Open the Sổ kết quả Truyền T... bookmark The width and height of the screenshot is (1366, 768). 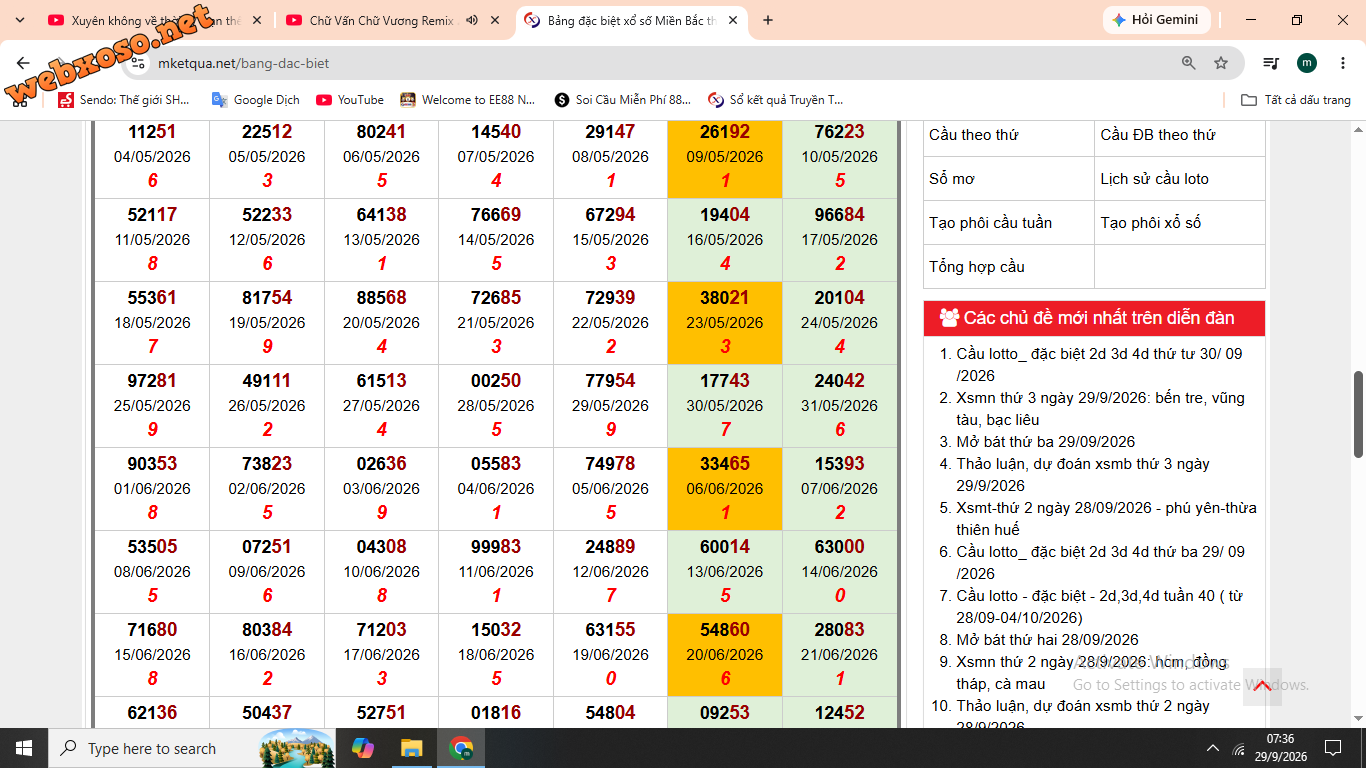pos(776,100)
